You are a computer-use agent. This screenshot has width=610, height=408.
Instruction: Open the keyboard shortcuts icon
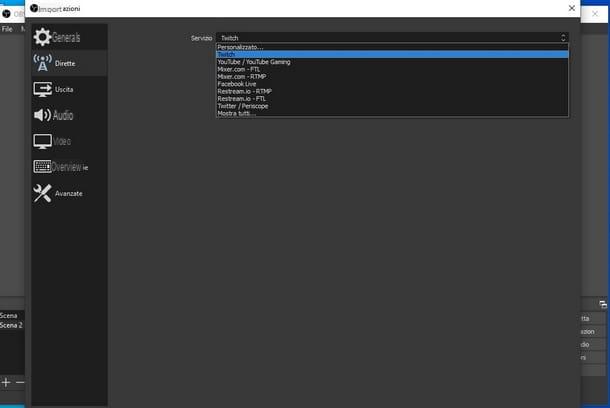coord(42,167)
